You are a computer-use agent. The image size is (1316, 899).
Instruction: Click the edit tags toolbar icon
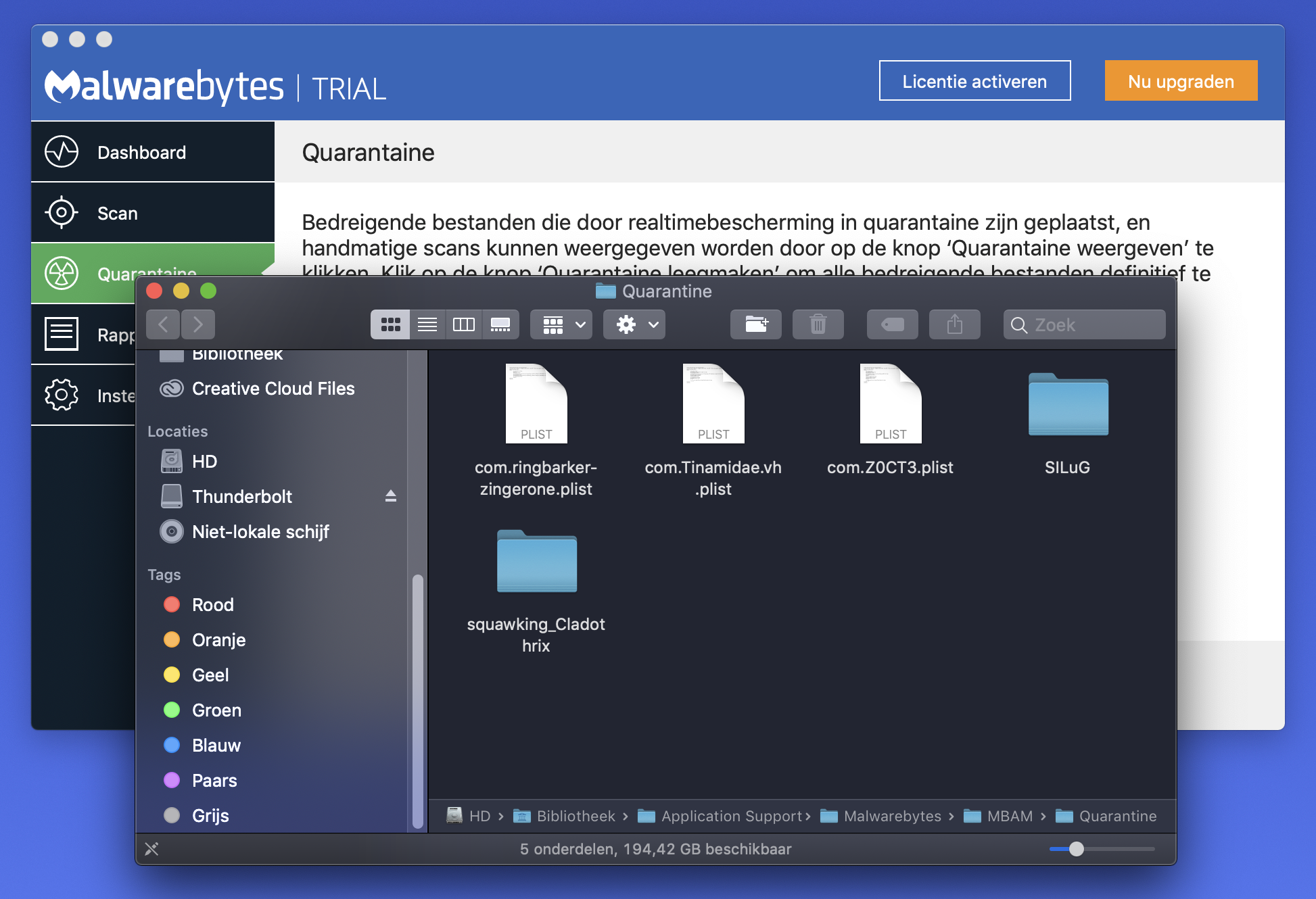coord(892,325)
